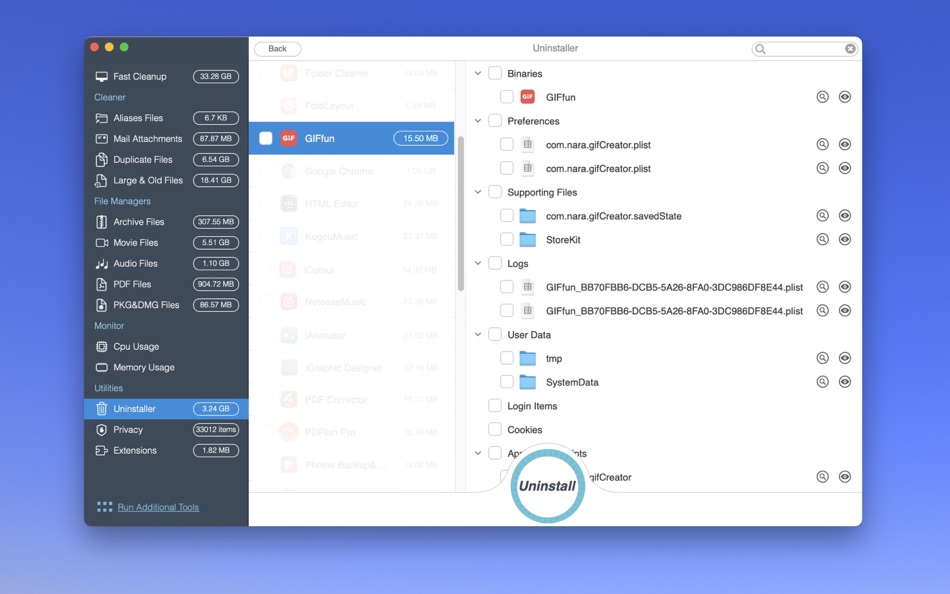Open Duplicate Files section

[x=167, y=159]
